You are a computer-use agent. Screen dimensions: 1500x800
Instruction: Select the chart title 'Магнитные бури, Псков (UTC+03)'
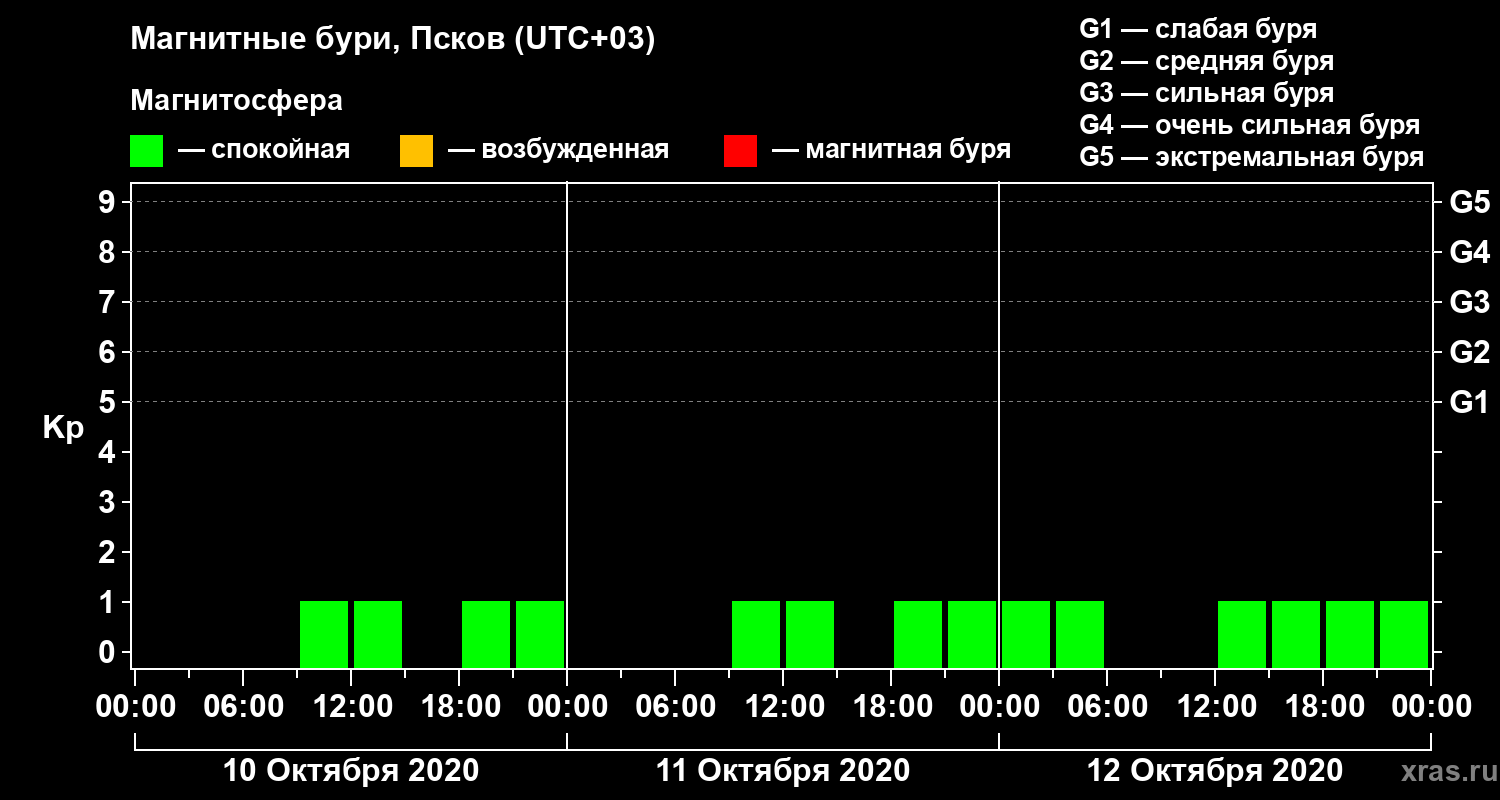[393, 40]
